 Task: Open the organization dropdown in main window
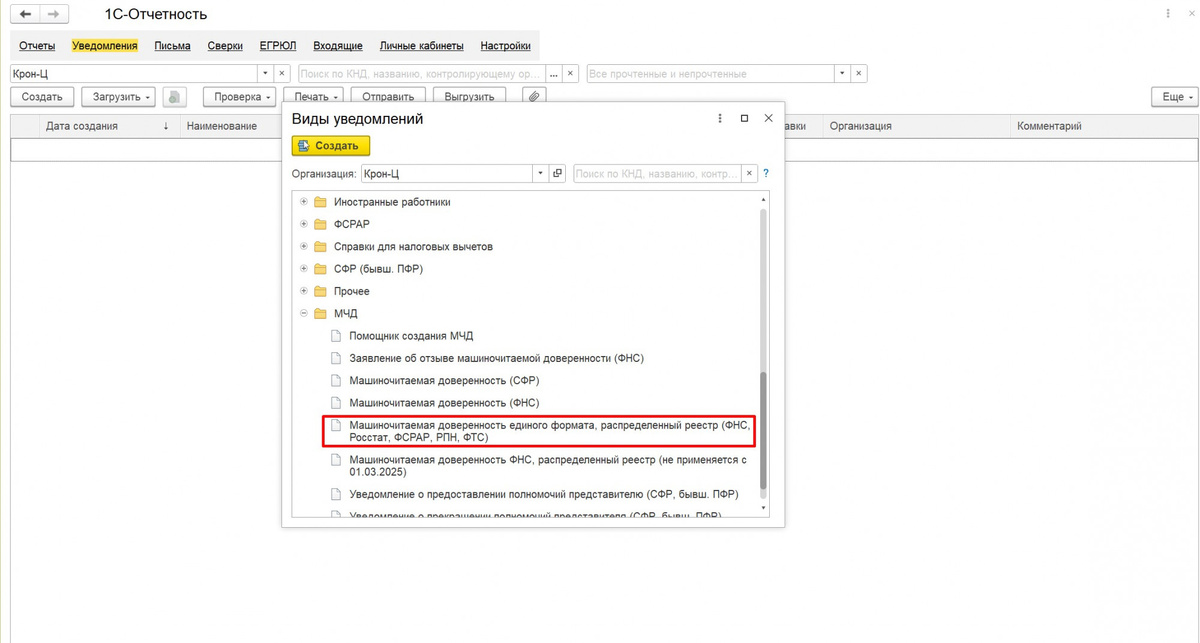point(265,74)
